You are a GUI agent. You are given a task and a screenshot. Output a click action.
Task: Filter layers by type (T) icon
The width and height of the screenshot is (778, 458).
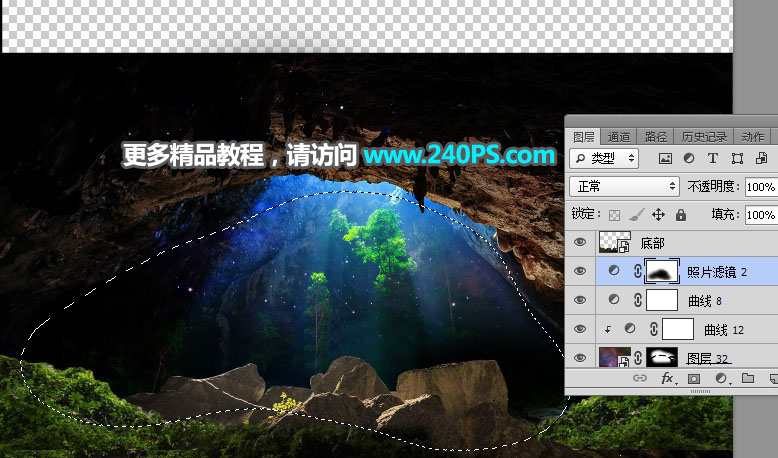713,158
